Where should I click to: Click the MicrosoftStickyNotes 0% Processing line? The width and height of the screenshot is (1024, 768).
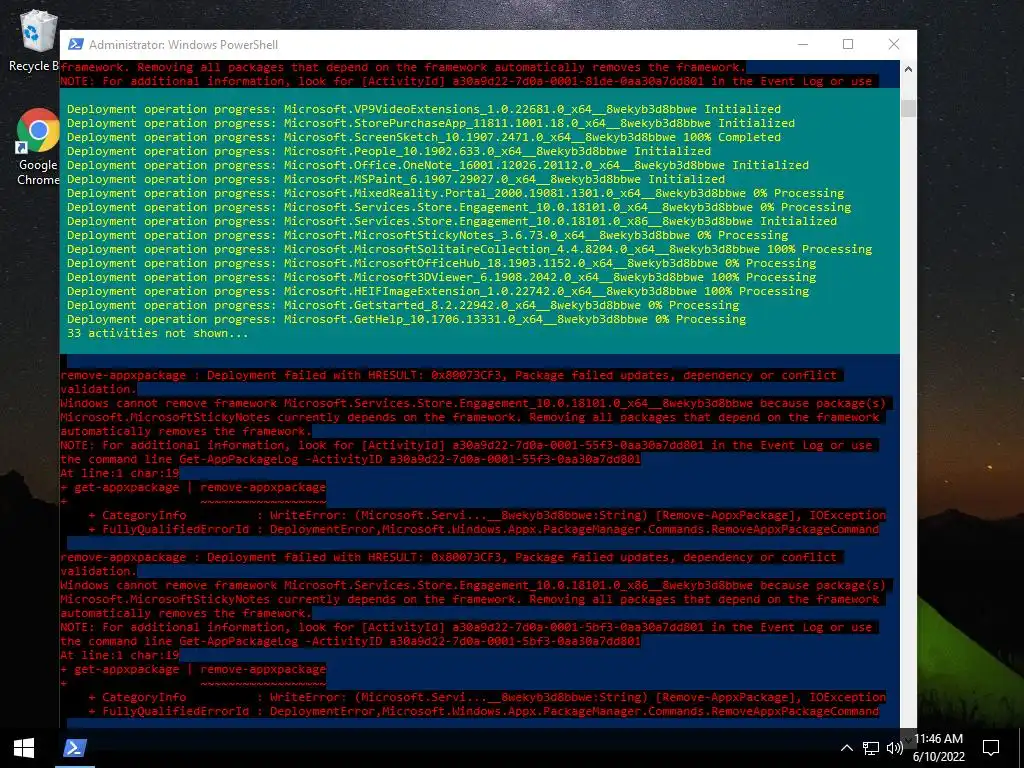[427, 235]
